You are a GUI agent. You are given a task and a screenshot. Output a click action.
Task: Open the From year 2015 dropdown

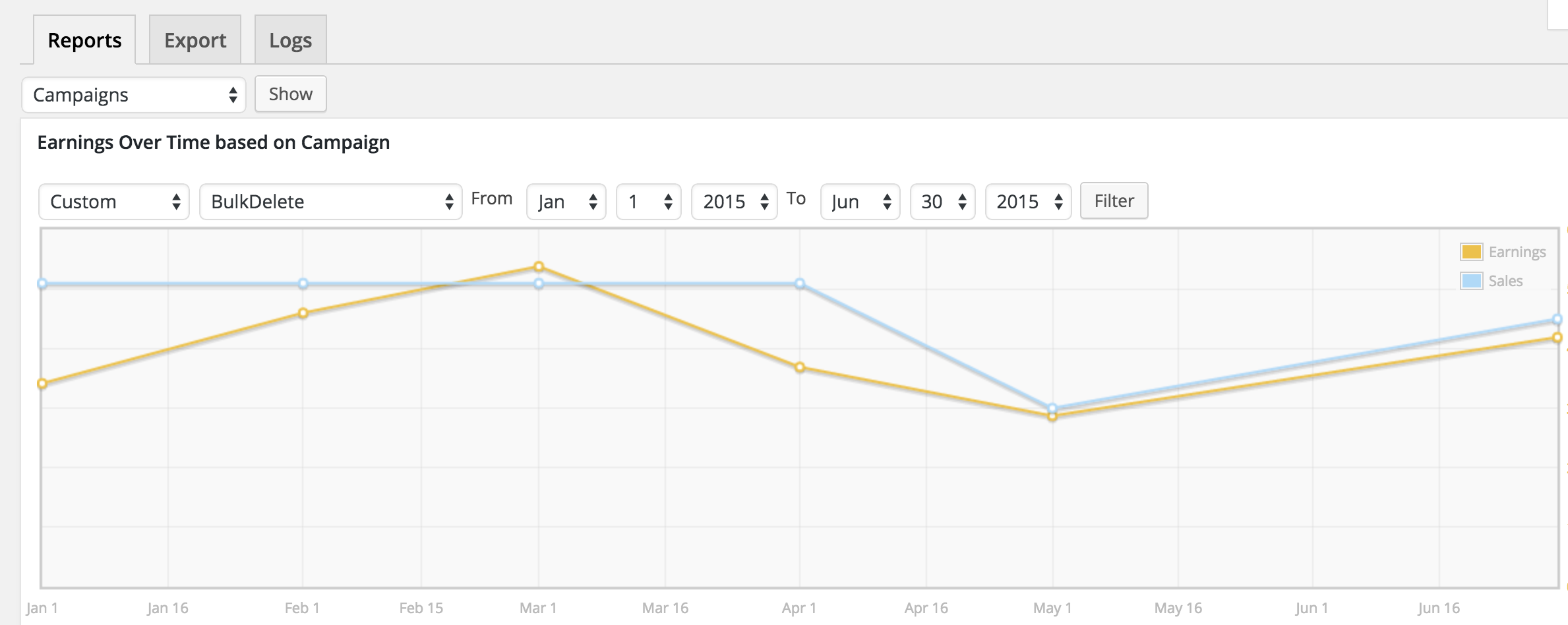(734, 202)
